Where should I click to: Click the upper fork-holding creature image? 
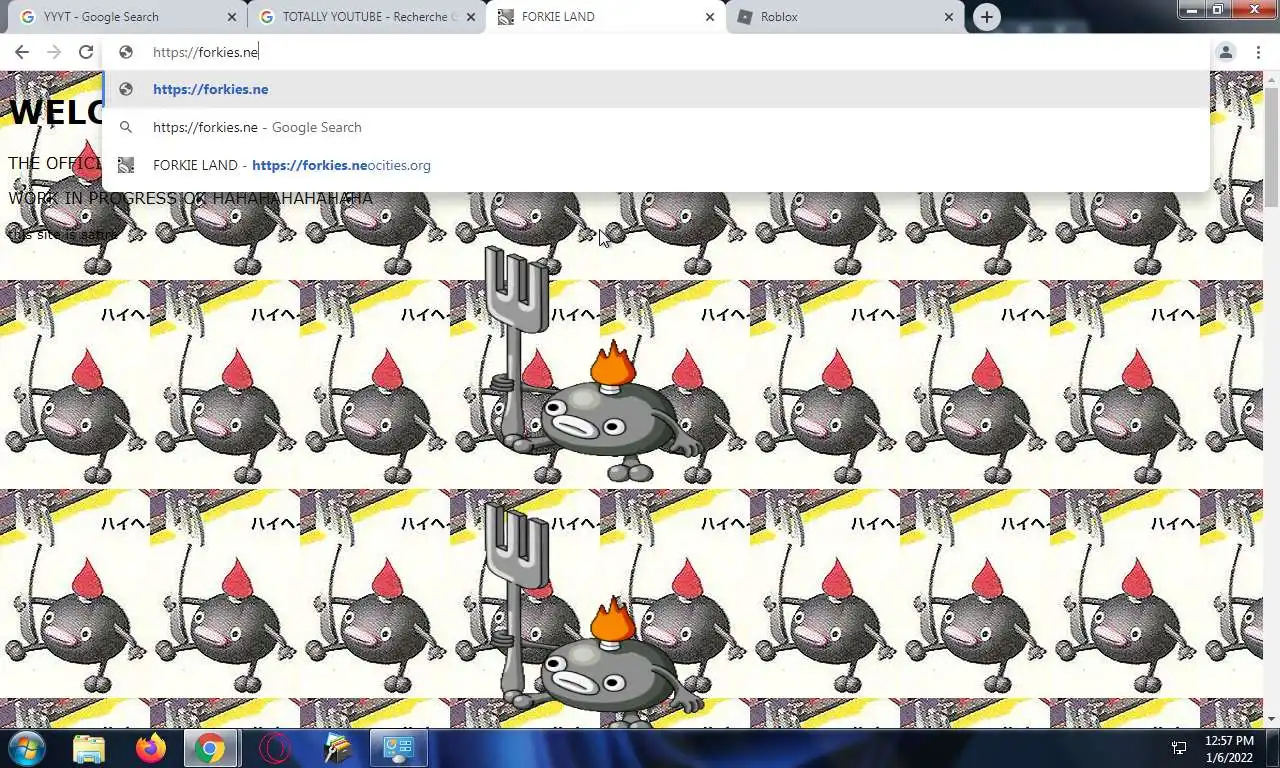(x=592, y=365)
